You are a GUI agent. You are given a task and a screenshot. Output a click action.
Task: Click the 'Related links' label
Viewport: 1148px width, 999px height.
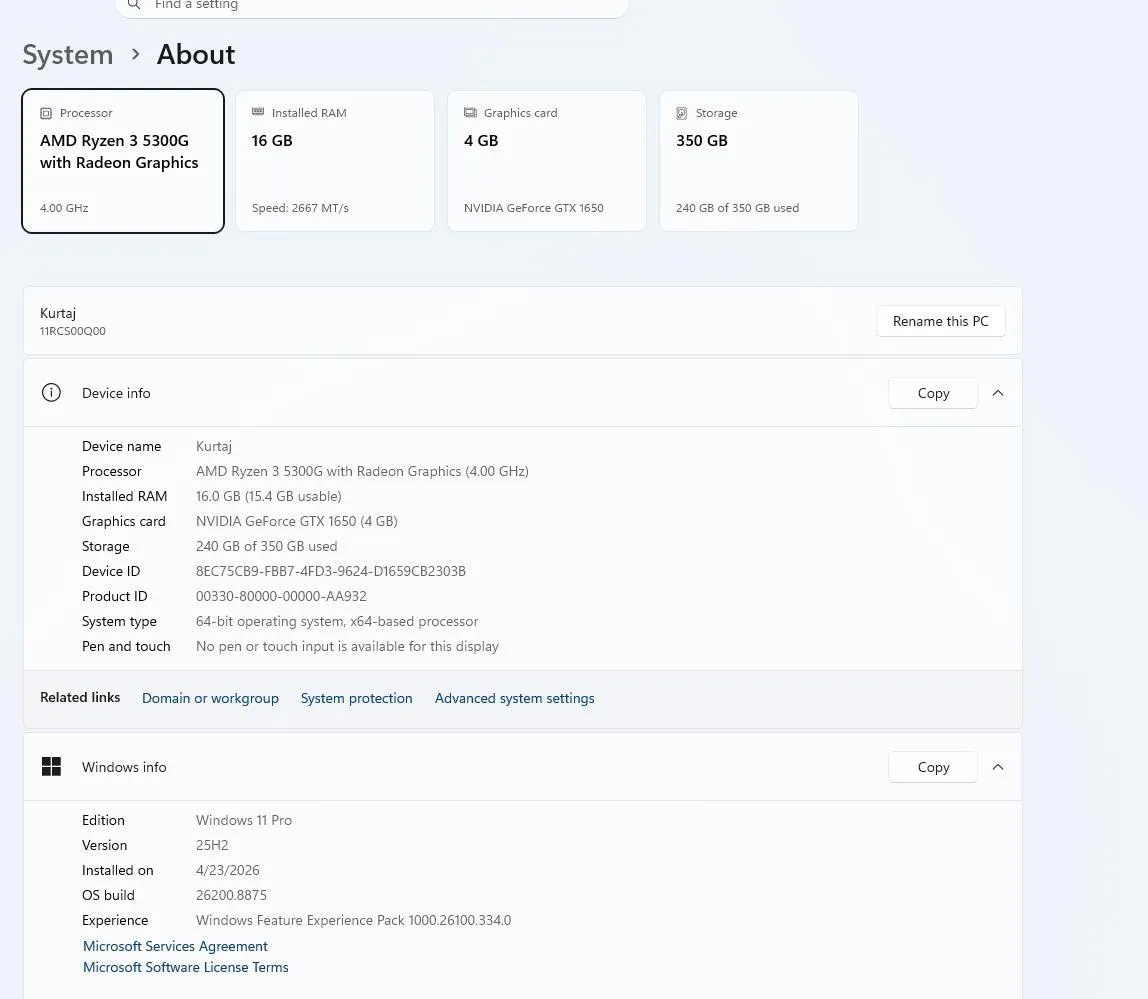tap(80, 697)
